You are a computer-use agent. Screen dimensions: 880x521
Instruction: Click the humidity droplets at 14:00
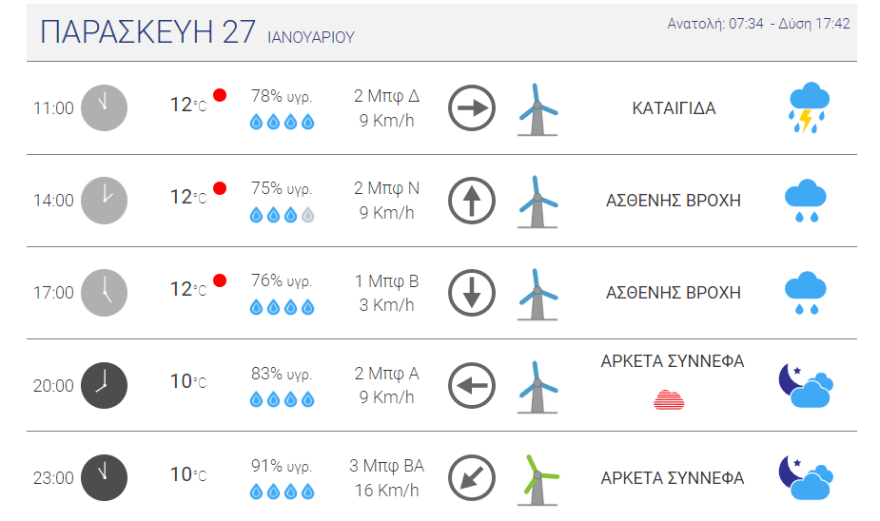click(282, 214)
